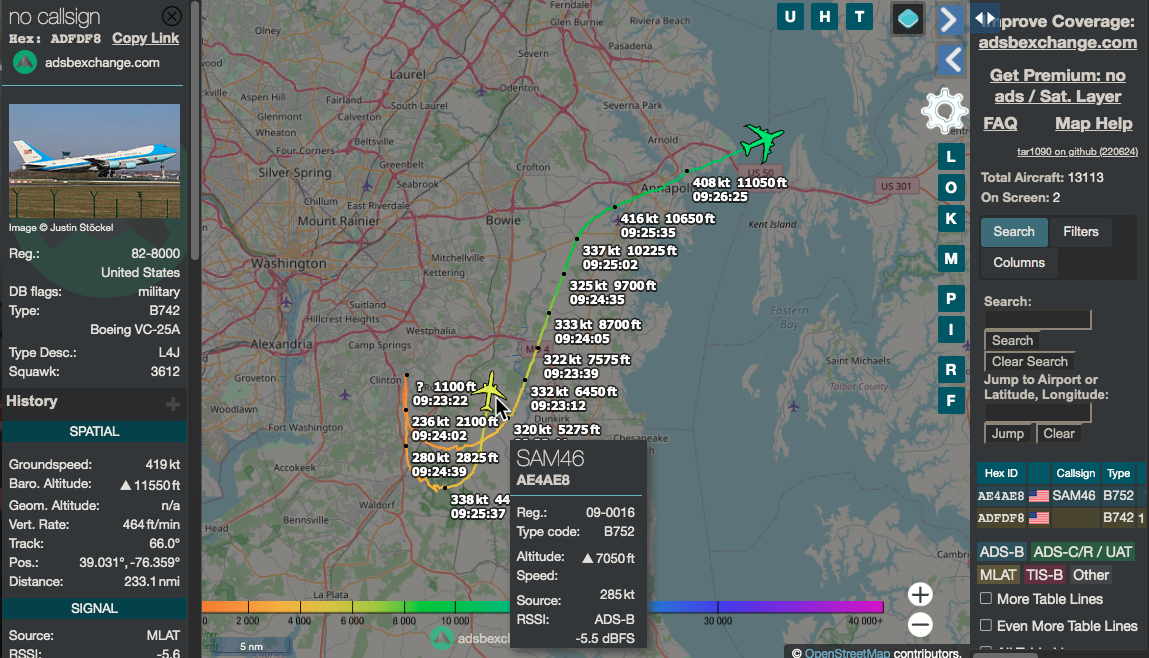1149x658 pixels.
Task: Click the Search button
Action: coord(1012,340)
